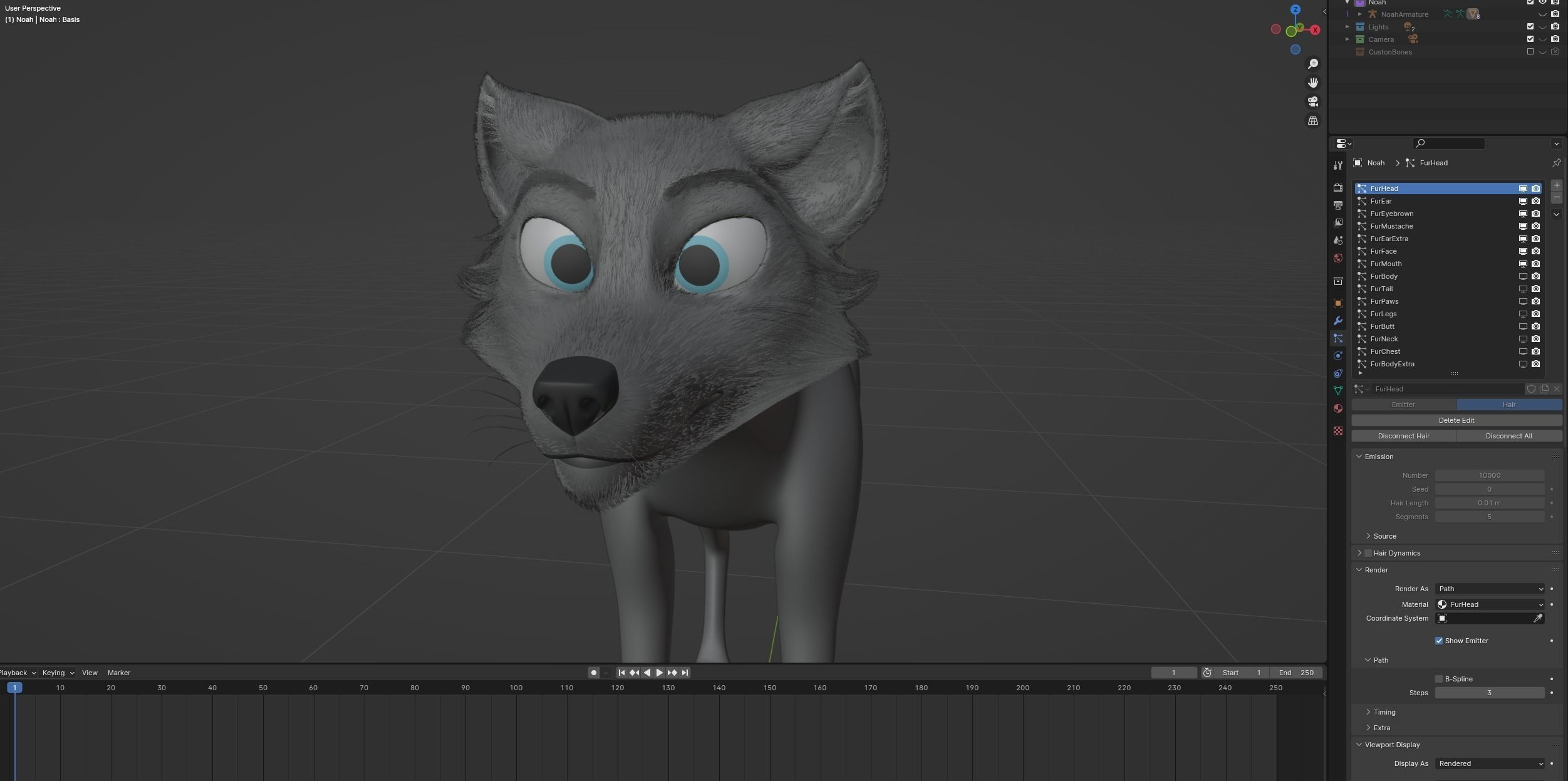Open the timeline View menu
This screenshot has height=781, width=1568.
pos(90,673)
